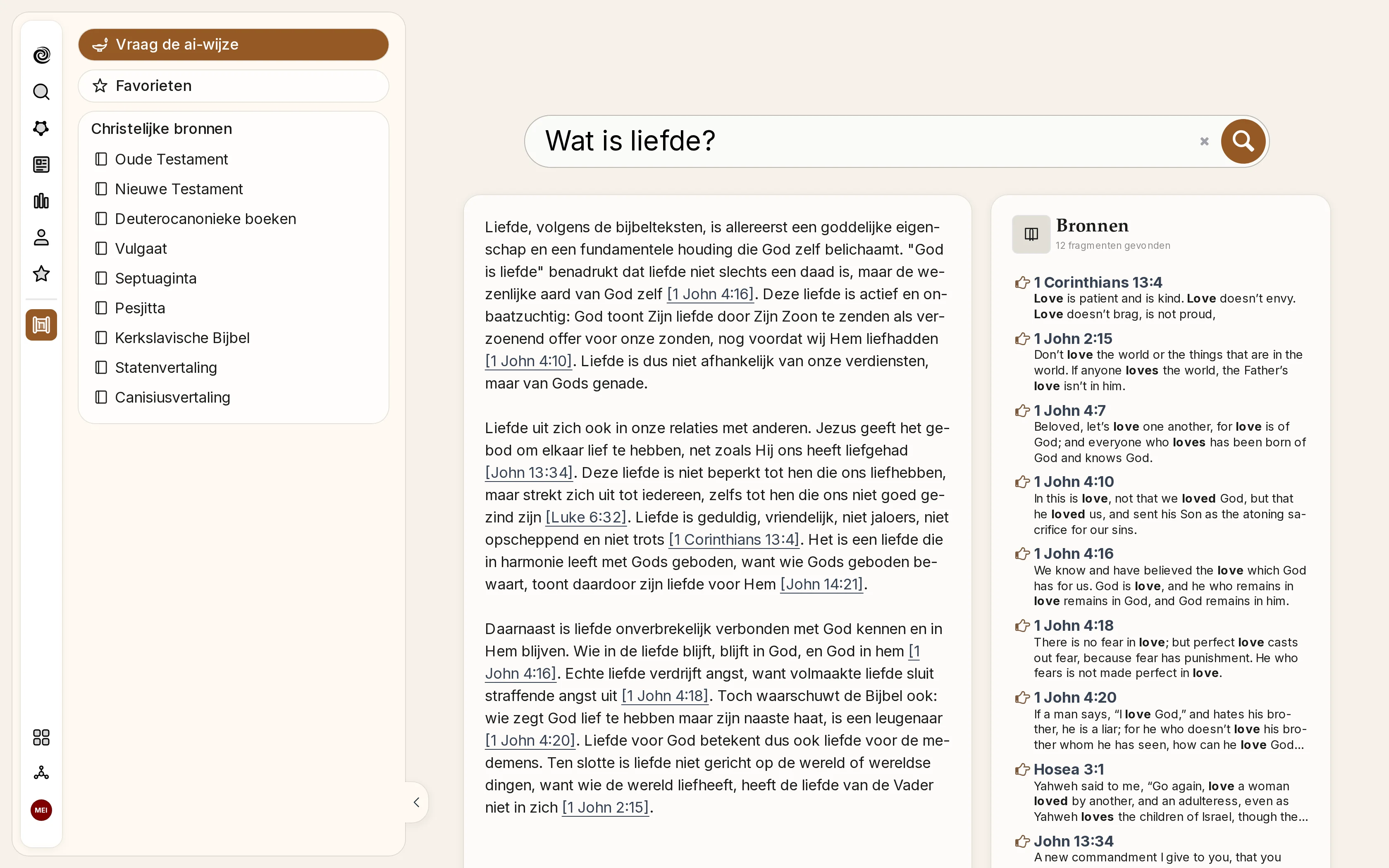This screenshot has width=1389, height=868.
Task: Open the search icon in the sidebar
Action: 41,92
